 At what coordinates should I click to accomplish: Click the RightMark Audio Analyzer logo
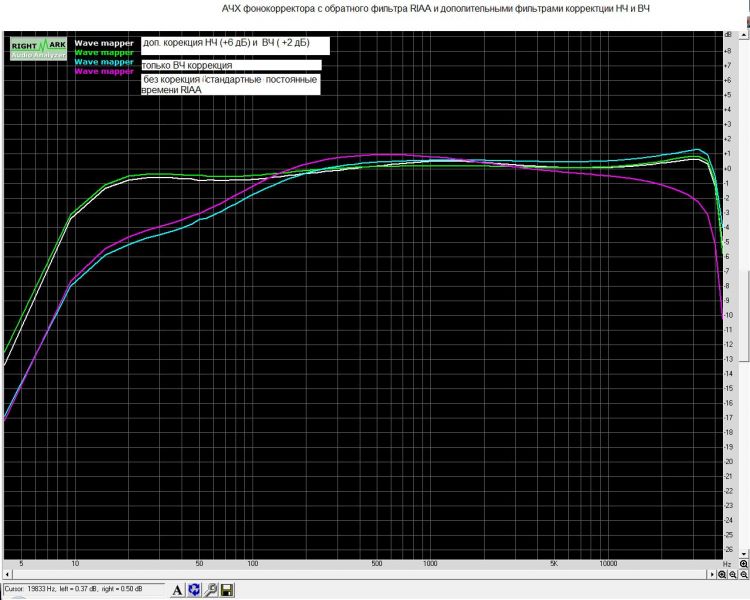tap(38, 49)
